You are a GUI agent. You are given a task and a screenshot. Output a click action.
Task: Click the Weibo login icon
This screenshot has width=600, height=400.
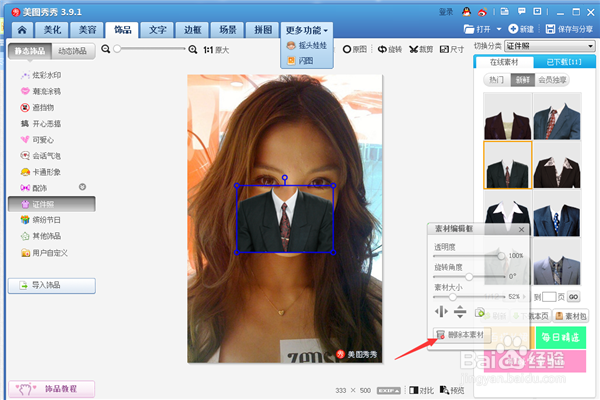click(482, 12)
